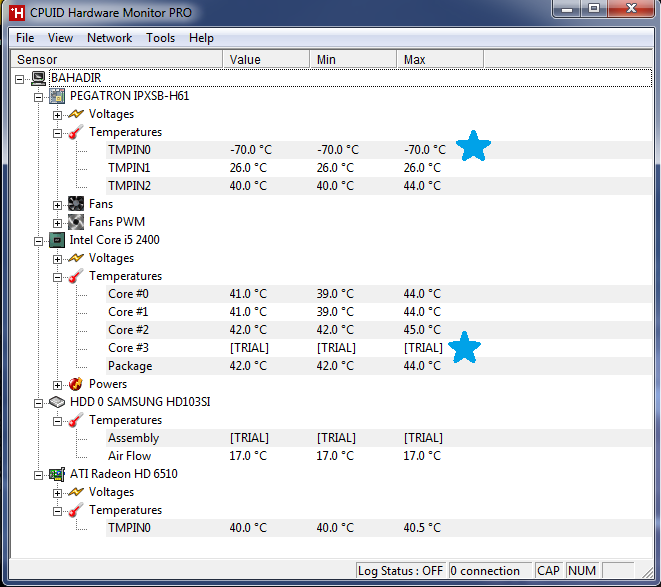
Task: Click the PEGATRON motherboard icon
Action: pyautogui.click(x=57, y=96)
